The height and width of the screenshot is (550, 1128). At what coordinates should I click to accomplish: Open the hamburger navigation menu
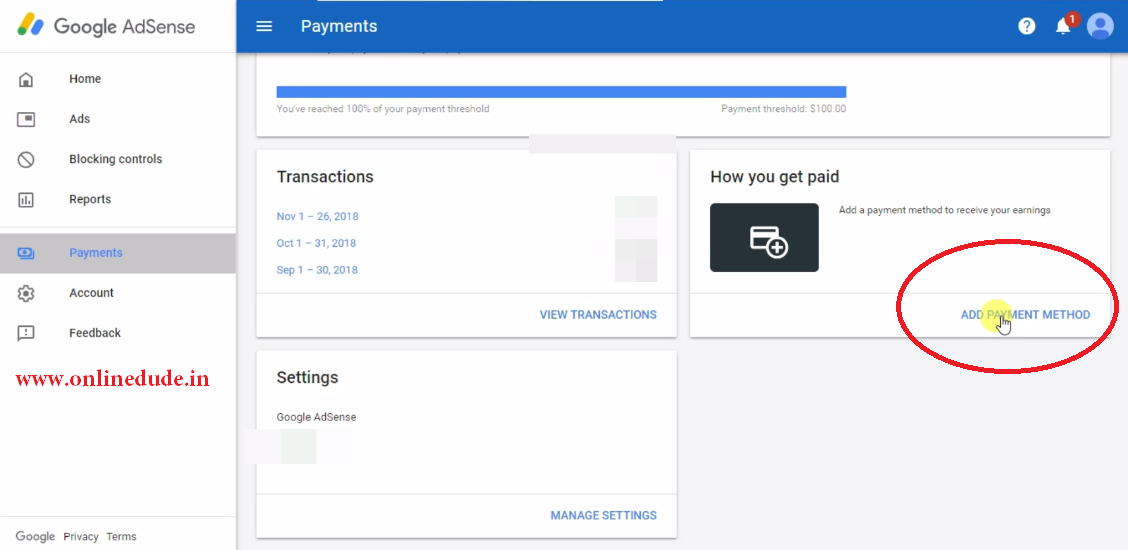click(x=264, y=27)
